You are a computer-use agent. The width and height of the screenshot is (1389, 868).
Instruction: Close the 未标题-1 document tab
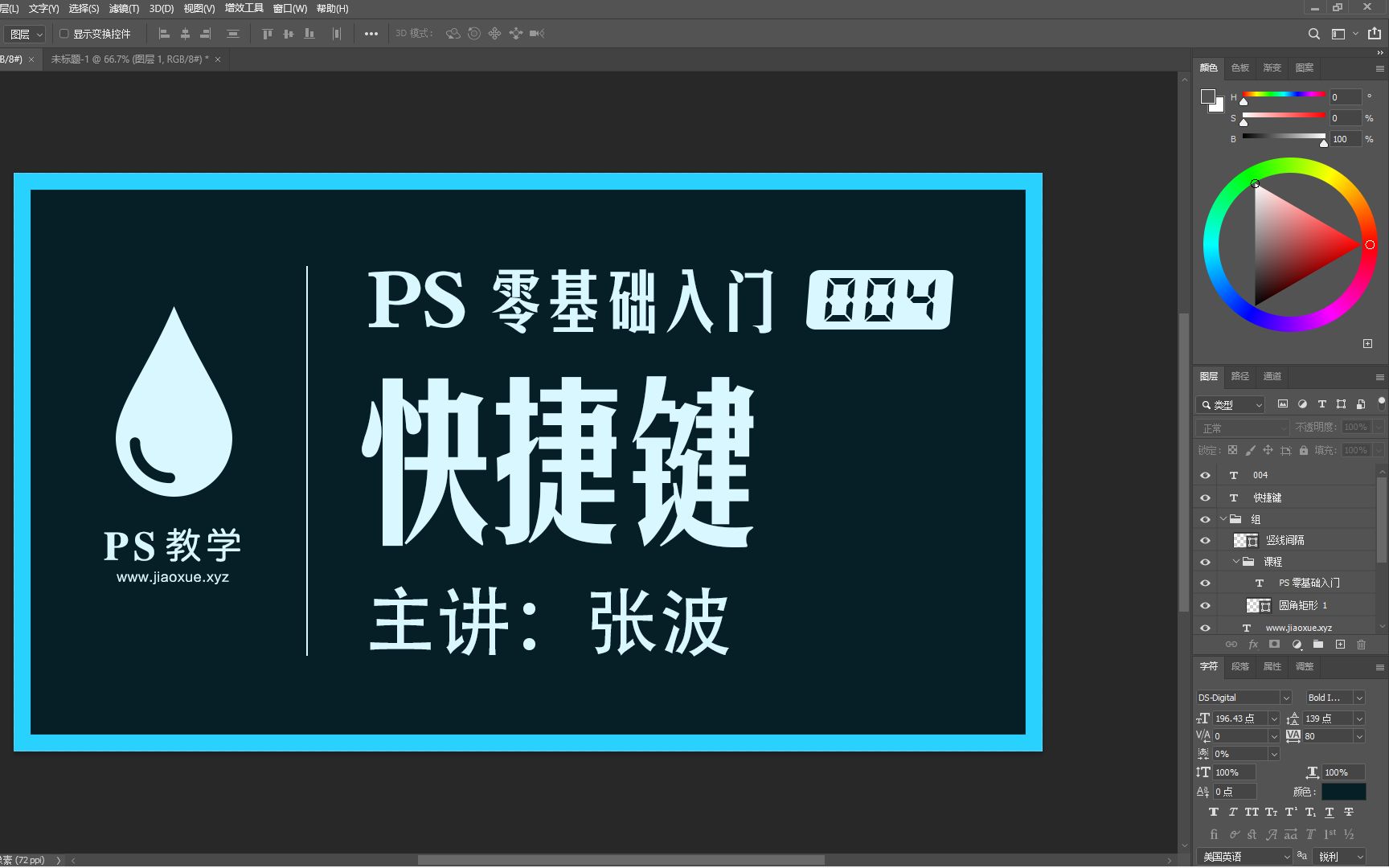(218, 59)
